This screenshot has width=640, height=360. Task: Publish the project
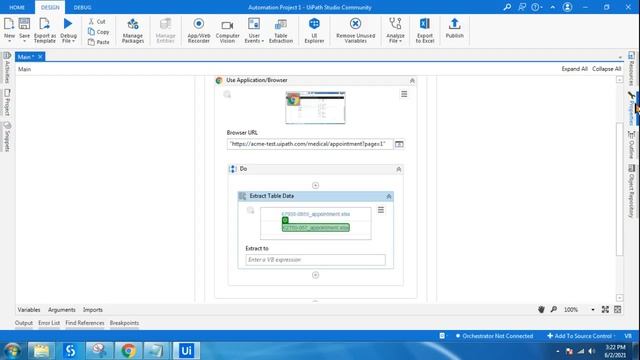pyautogui.click(x=454, y=29)
